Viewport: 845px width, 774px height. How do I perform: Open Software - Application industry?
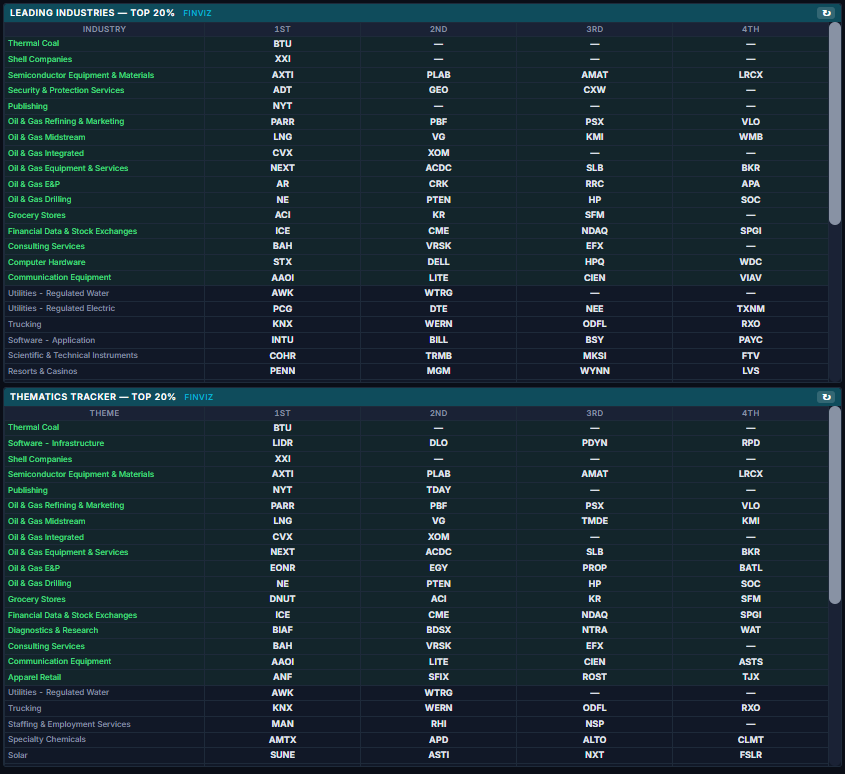pyautogui.click(x=51, y=340)
